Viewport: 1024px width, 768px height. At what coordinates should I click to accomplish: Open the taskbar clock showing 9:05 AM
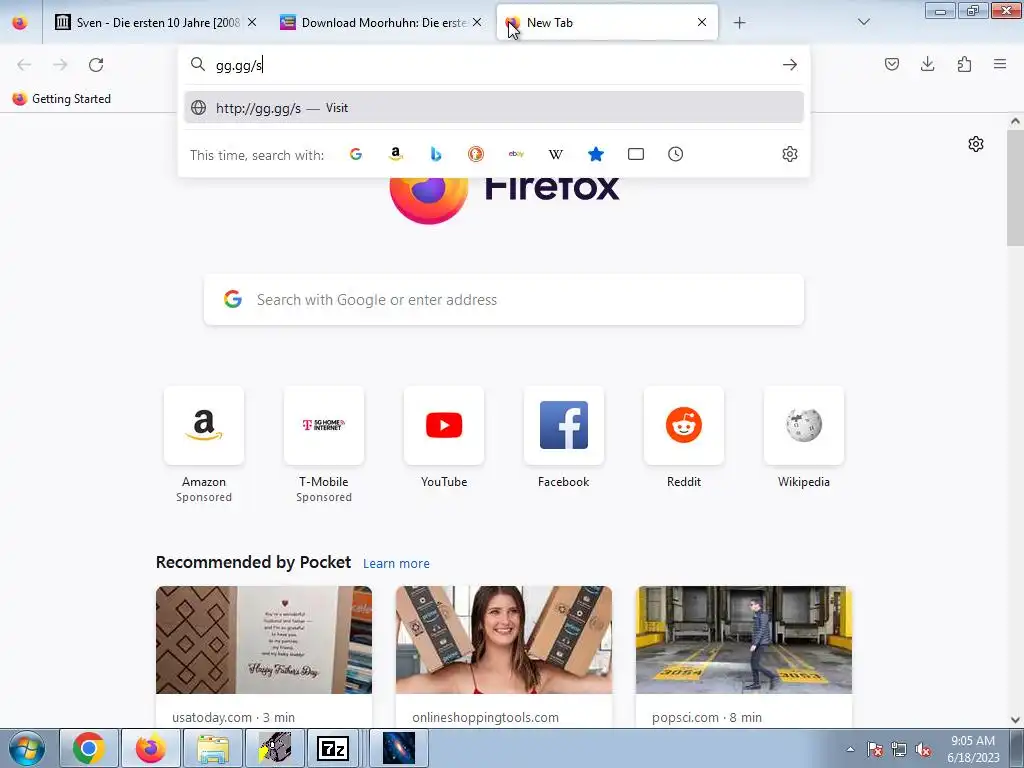(973, 749)
